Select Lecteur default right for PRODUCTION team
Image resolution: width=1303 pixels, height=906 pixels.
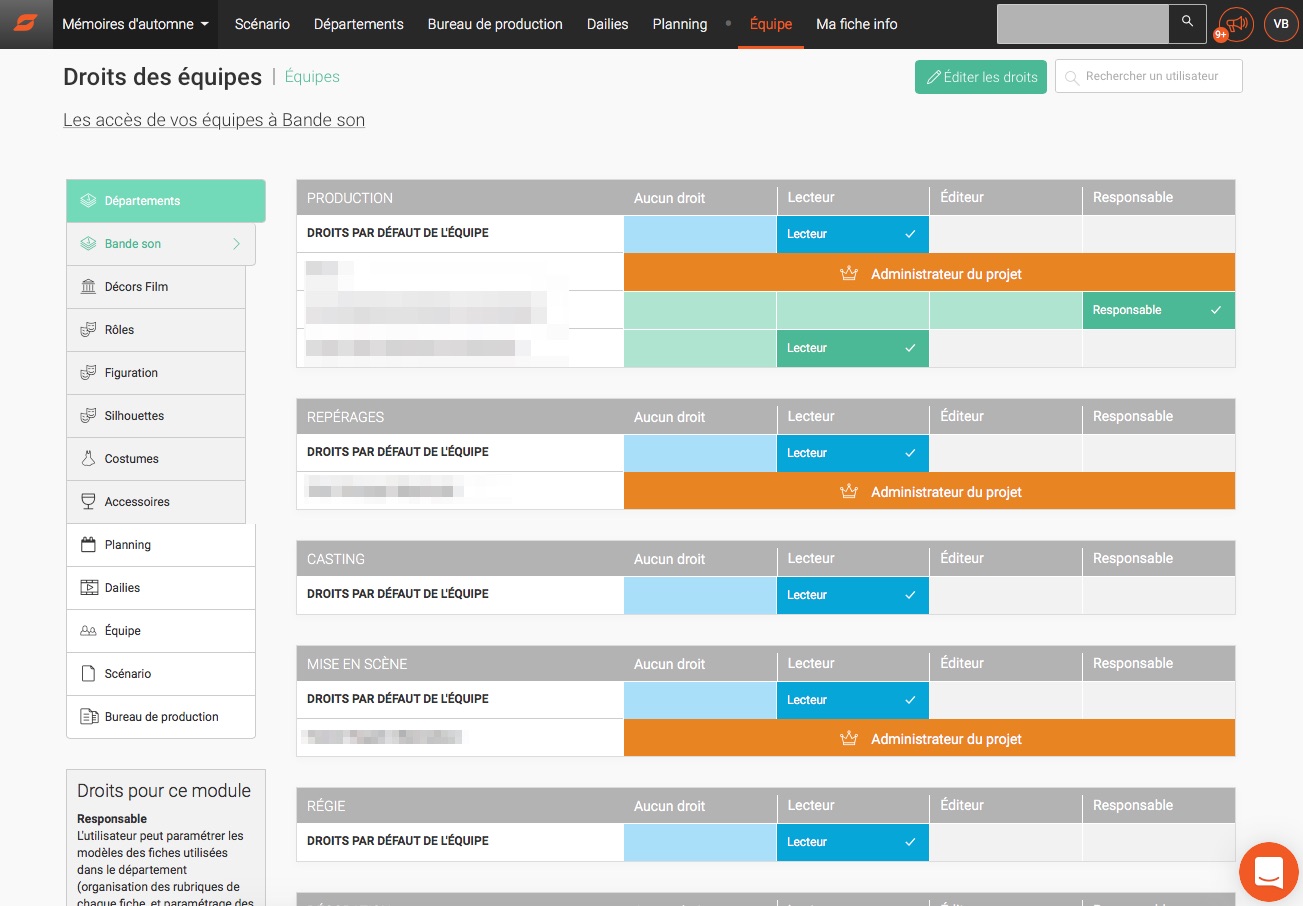(x=852, y=234)
